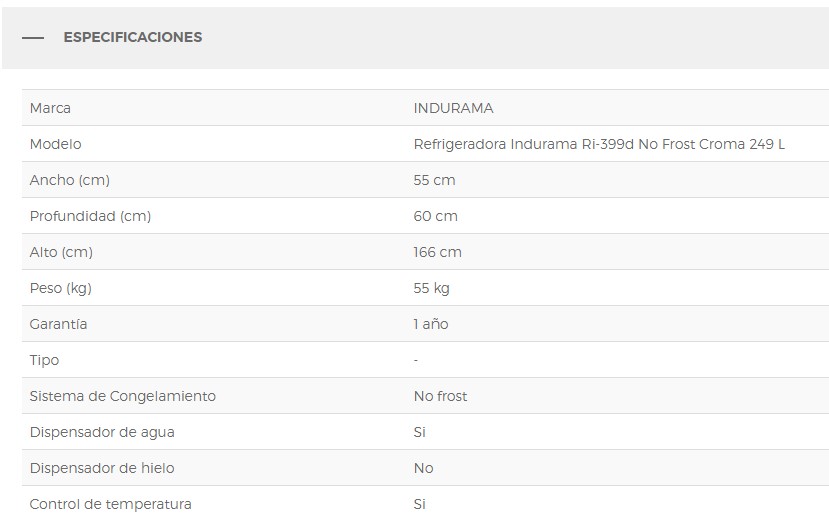Screen dimensions: 829x518
Task: Select the Marca row label
Action: click(50, 108)
